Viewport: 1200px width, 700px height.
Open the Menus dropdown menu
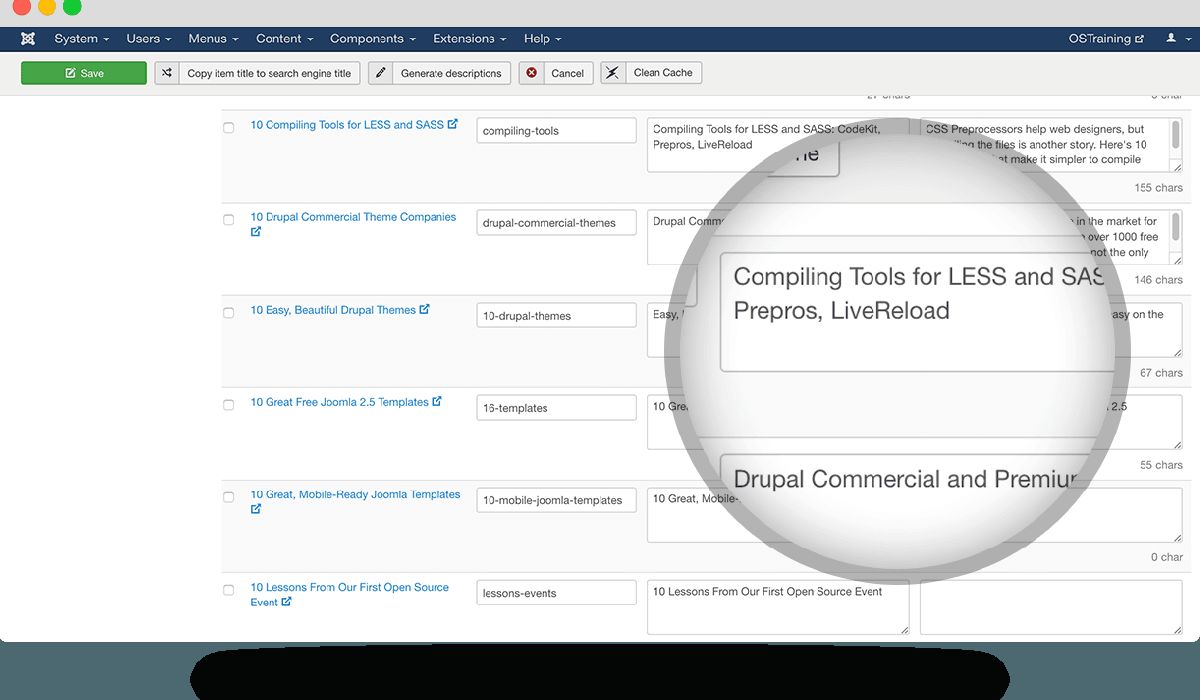[x=213, y=39]
